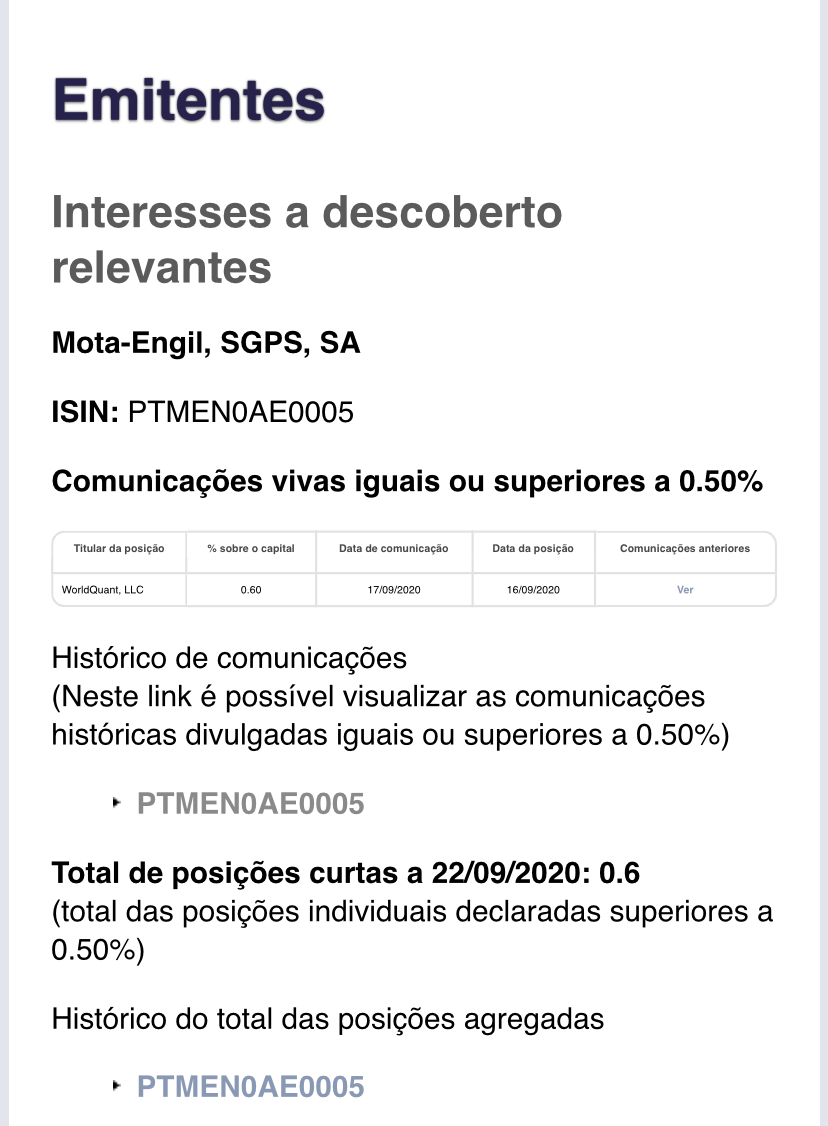The image size is (828, 1126).
Task: Open gray PTMEN0AE0005 link under Histórico de comunicações
Action: 250,804
